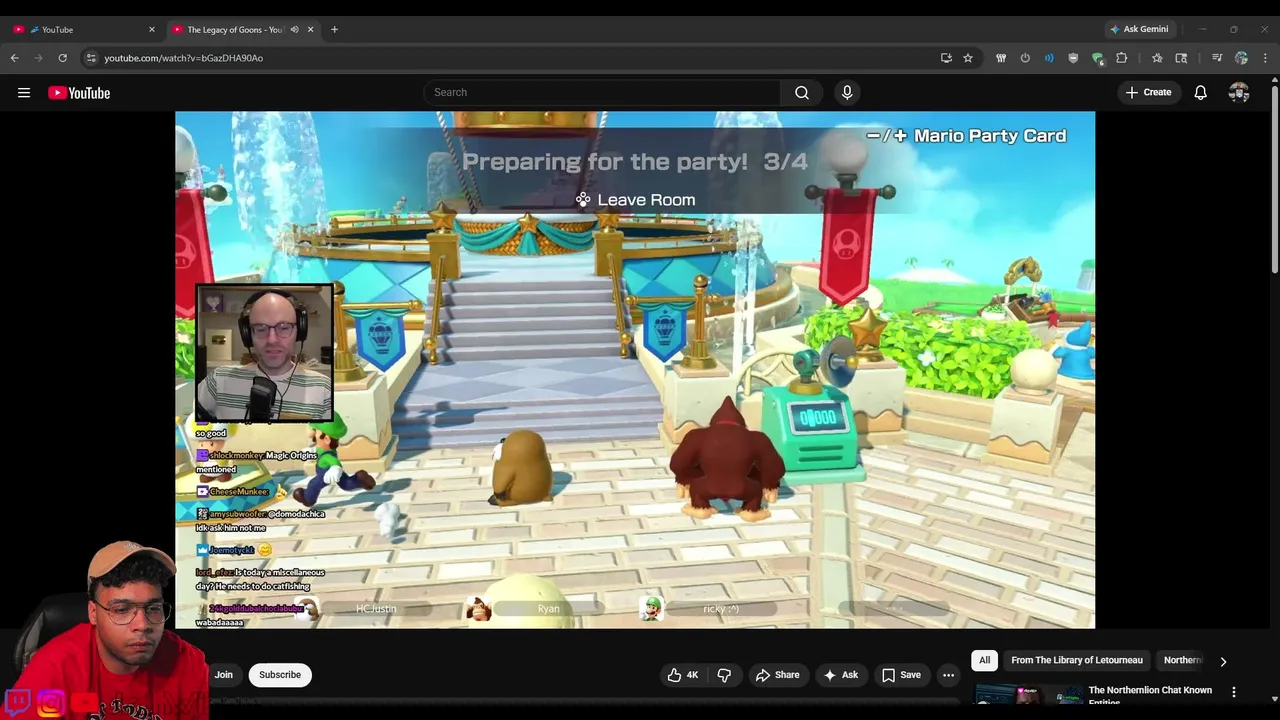Open The Northernlion Chat Known Entities video
Image resolution: width=1280 pixels, height=720 pixels.
tap(1150, 695)
